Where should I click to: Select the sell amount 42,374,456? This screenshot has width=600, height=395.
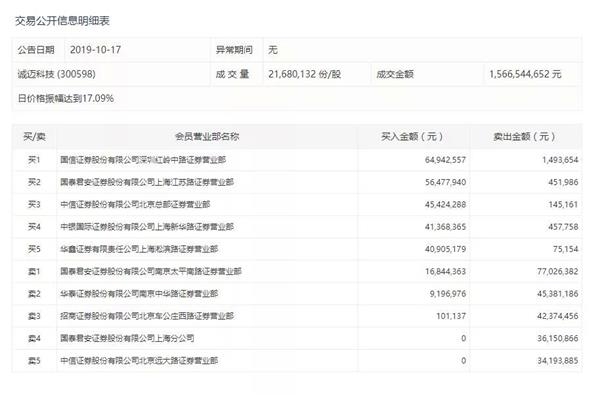tap(558, 316)
